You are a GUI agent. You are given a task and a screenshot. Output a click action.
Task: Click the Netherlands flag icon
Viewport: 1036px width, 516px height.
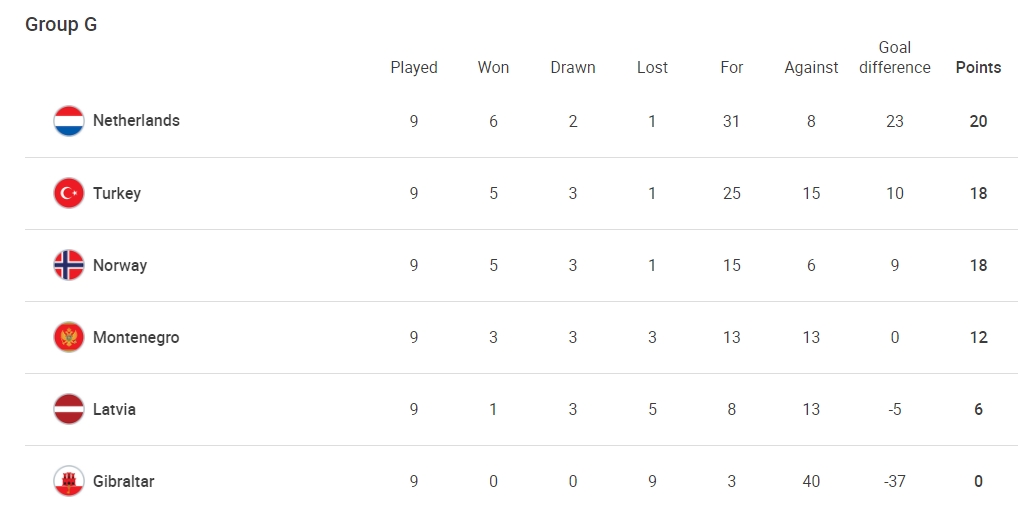tap(69, 121)
